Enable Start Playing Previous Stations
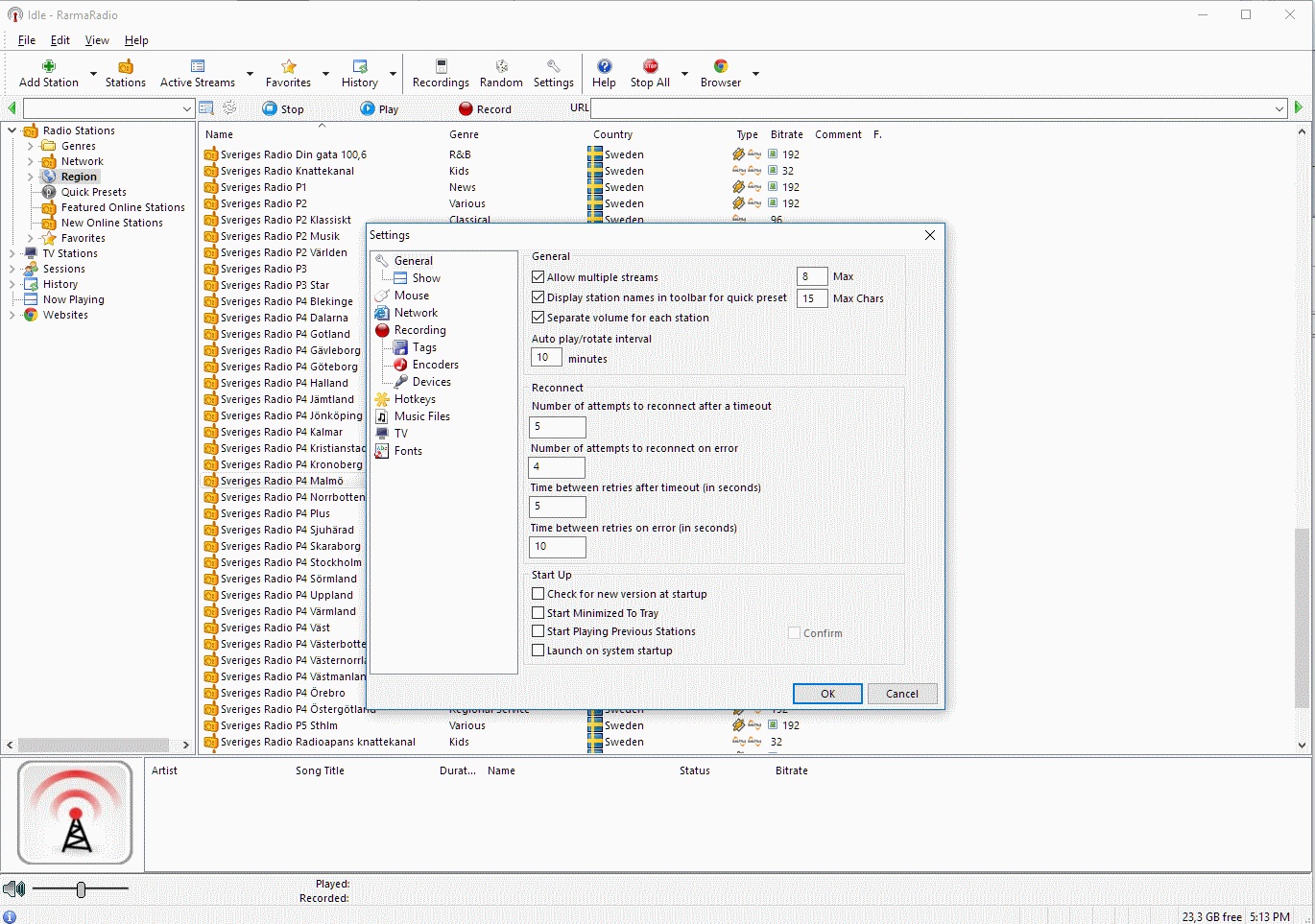Screen dimensions: 1315x924 [538, 631]
